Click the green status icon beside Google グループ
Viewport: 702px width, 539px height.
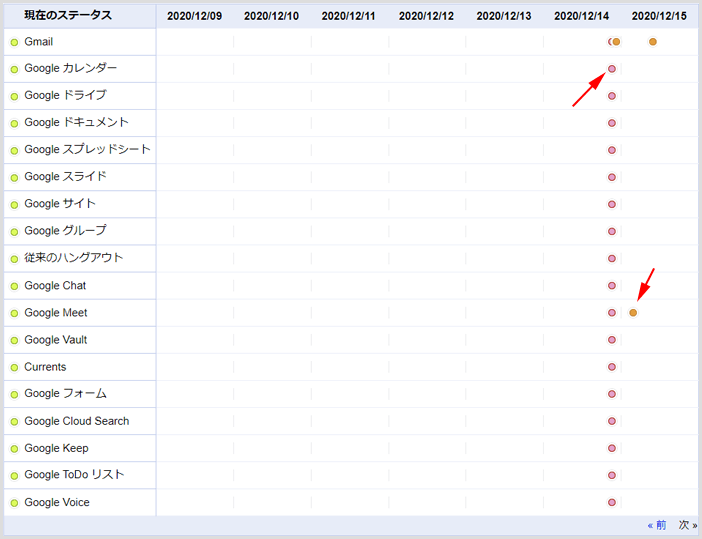click(14, 232)
